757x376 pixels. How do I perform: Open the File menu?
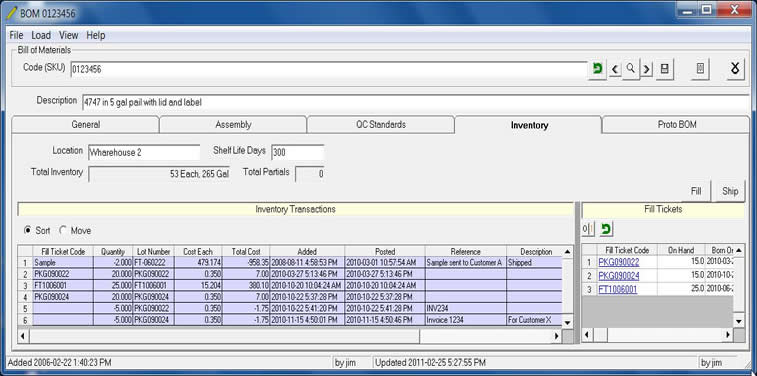click(x=16, y=35)
